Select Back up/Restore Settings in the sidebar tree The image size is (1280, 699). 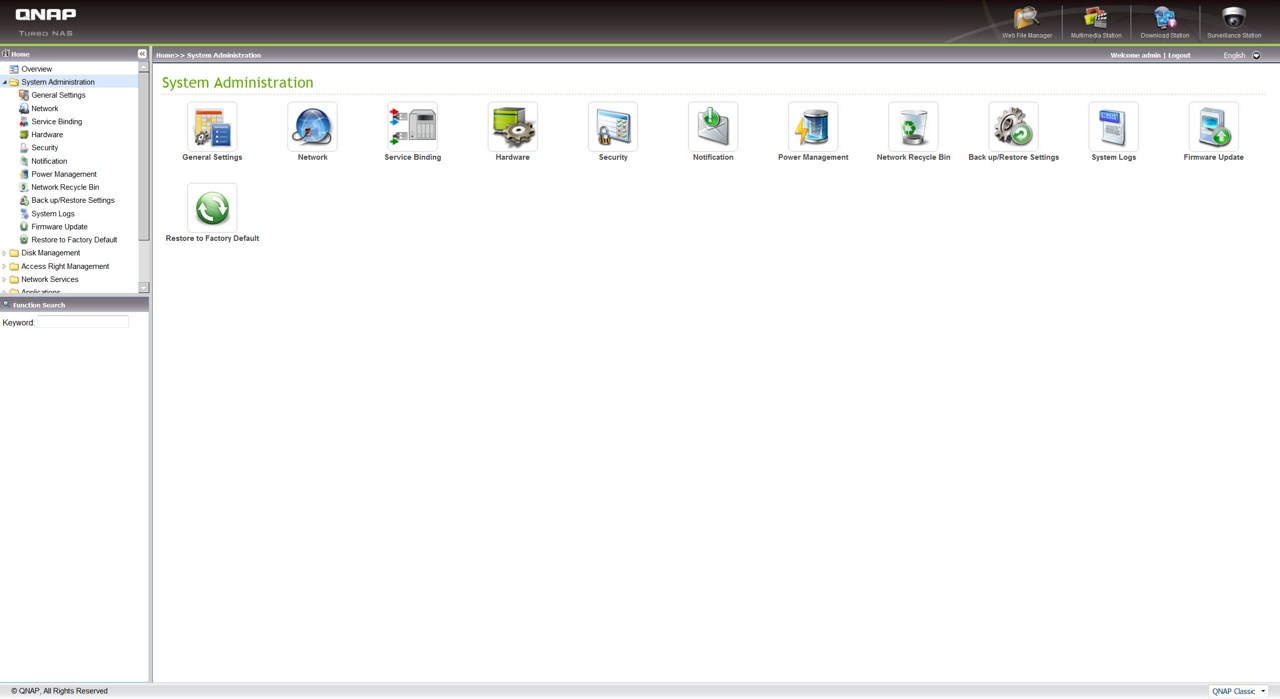[x=73, y=200]
